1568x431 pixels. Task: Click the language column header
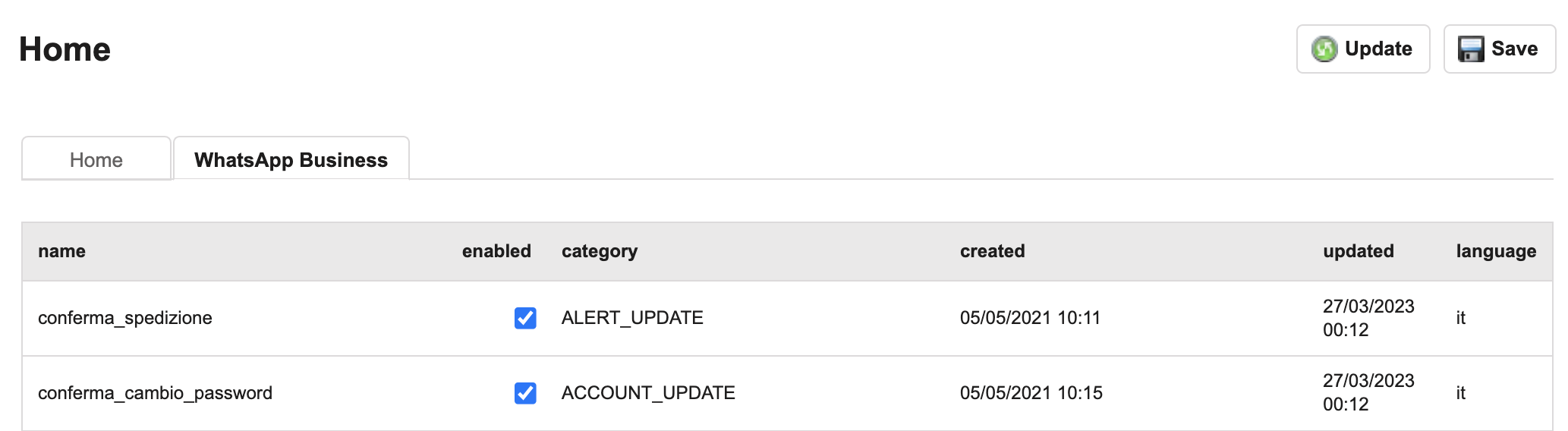pyautogui.click(x=1496, y=251)
